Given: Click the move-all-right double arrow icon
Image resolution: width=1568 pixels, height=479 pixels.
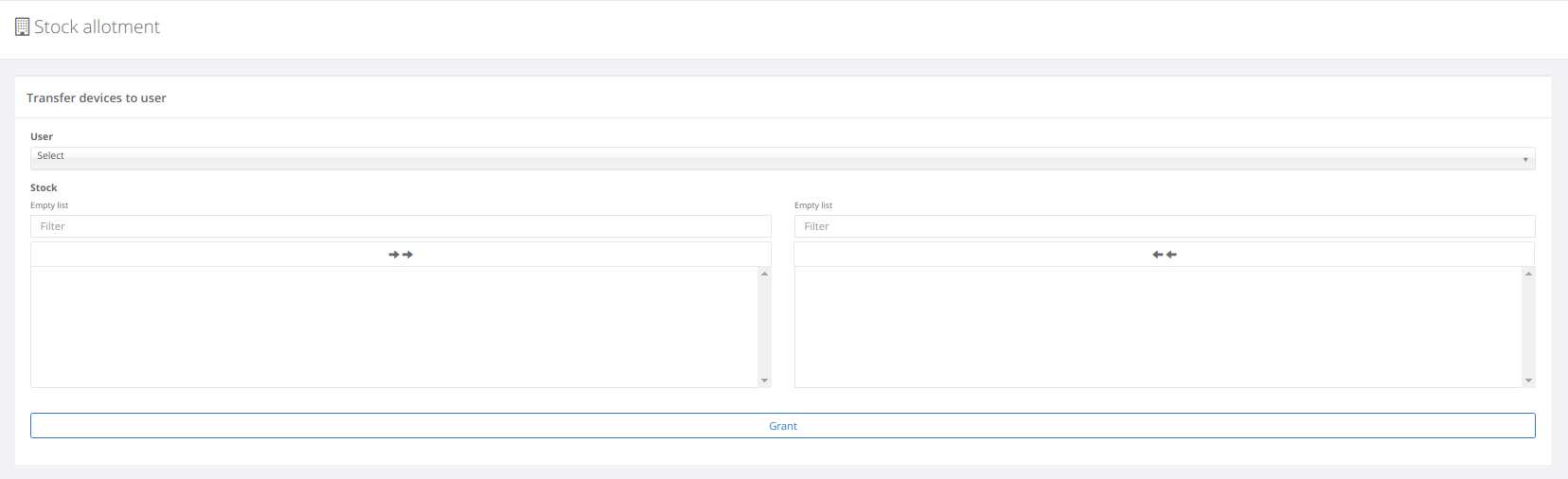Looking at the screenshot, I should tap(401, 255).
